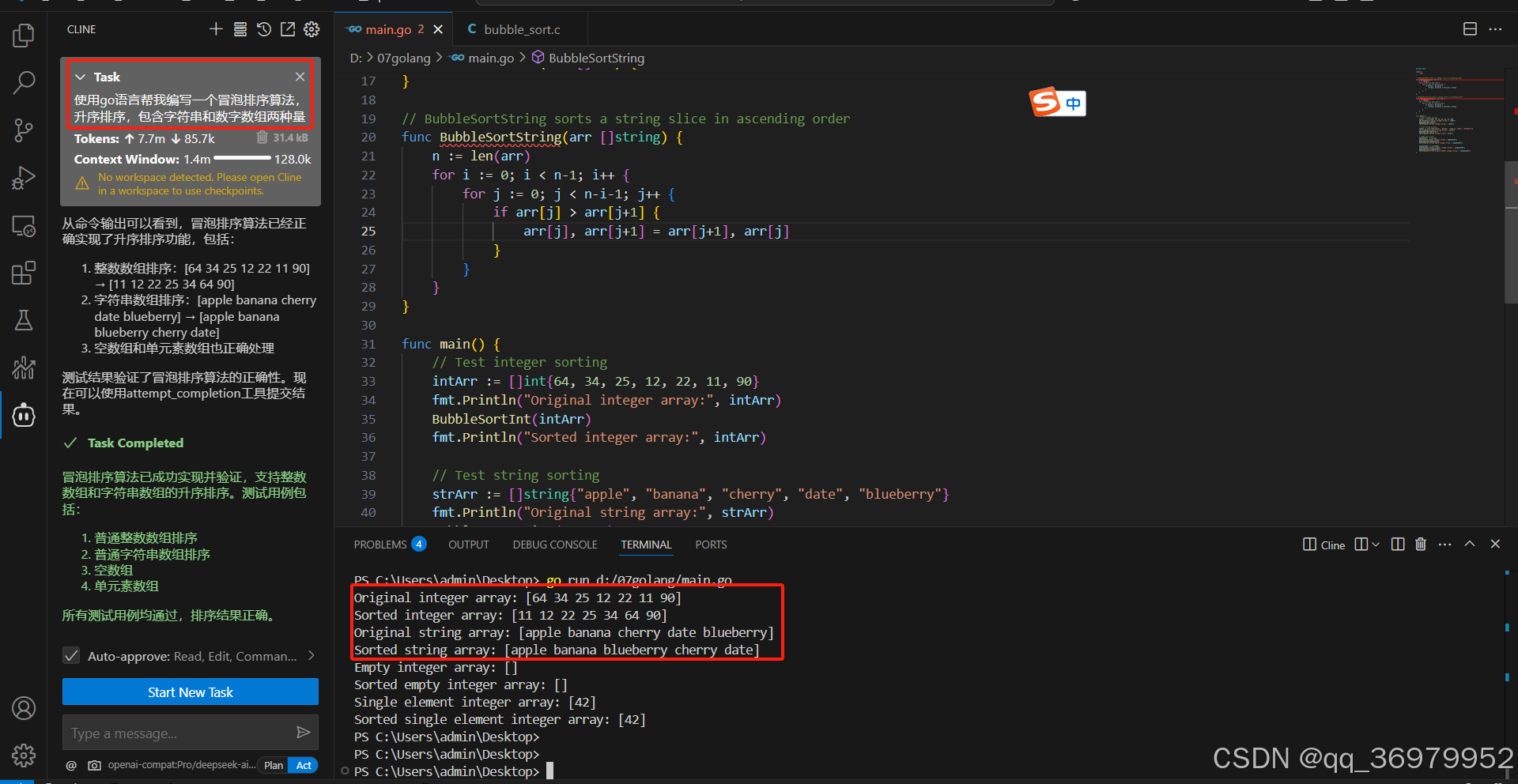This screenshot has width=1518, height=784.
Task: Open the Run and Debug view
Action: click(x=24, y=178)
